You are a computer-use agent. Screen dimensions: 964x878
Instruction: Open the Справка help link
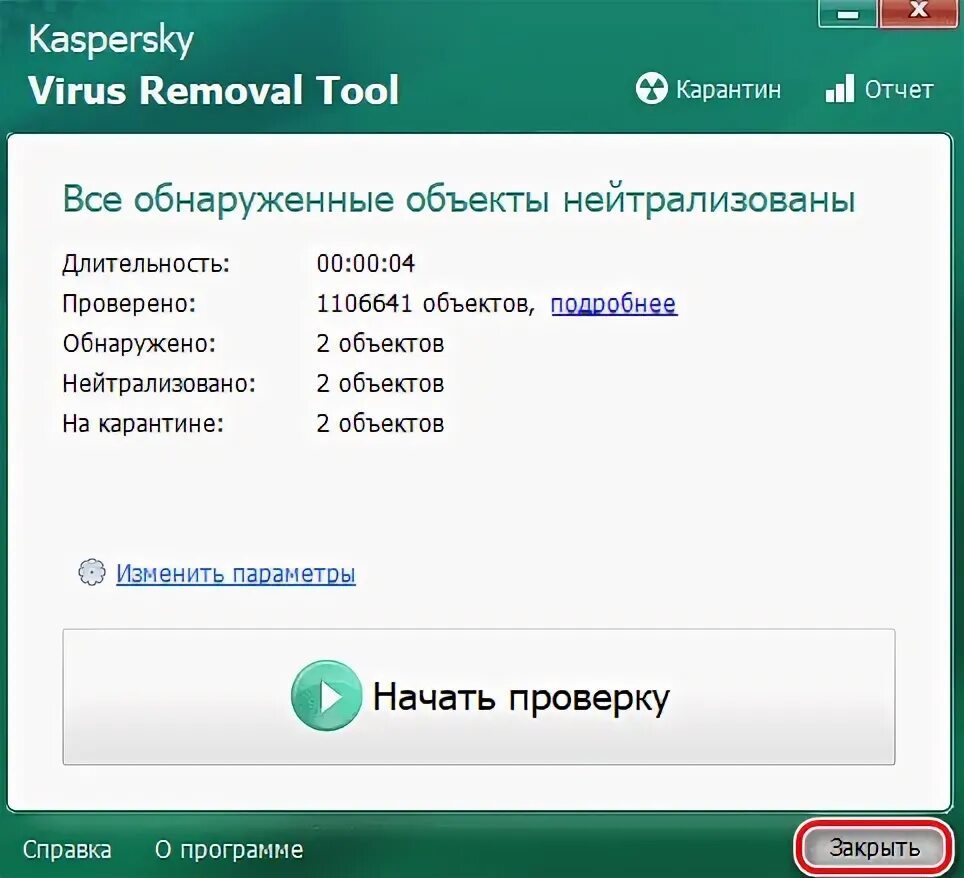click(67, 850)
